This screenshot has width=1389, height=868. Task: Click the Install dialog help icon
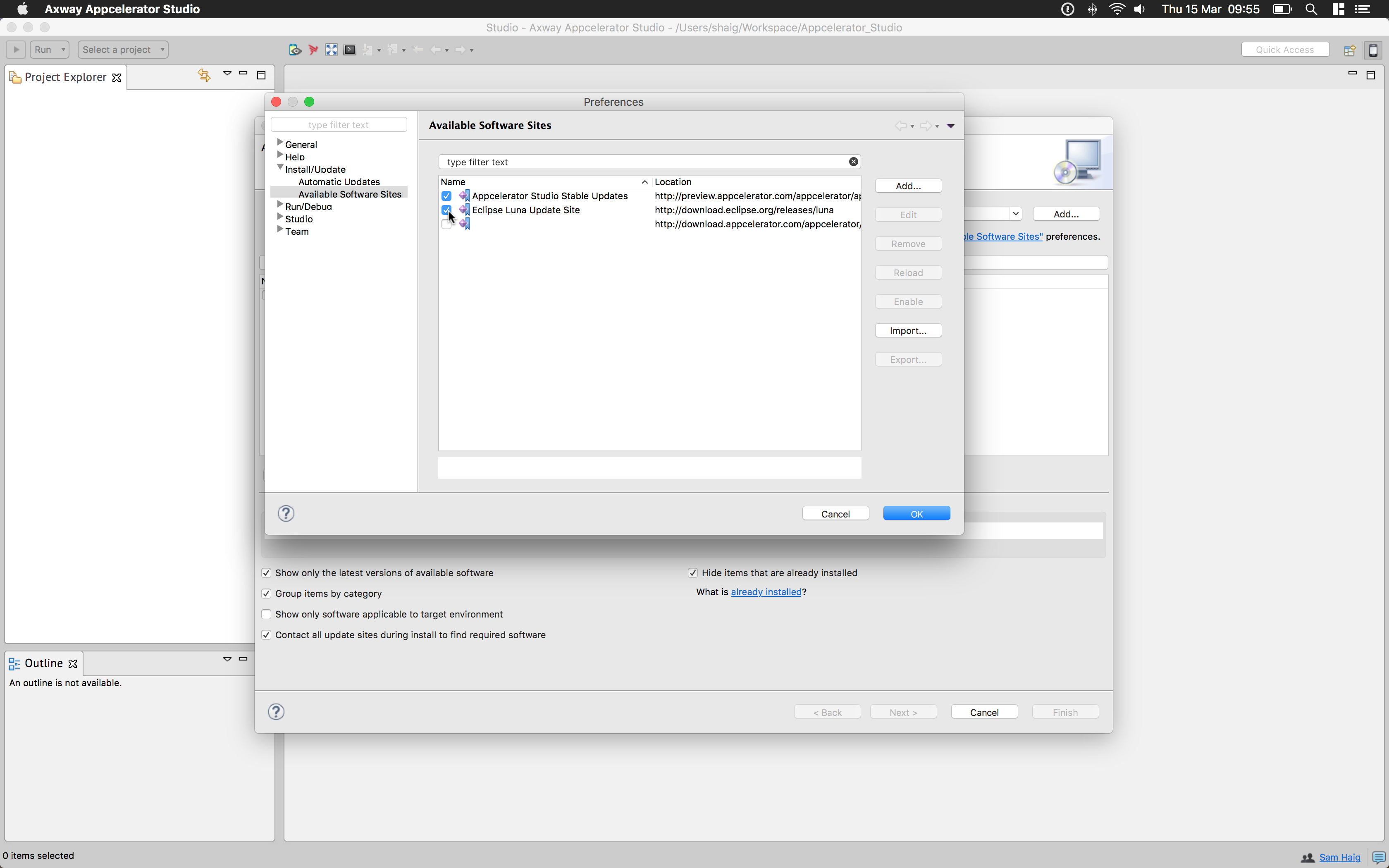[276, 712]
